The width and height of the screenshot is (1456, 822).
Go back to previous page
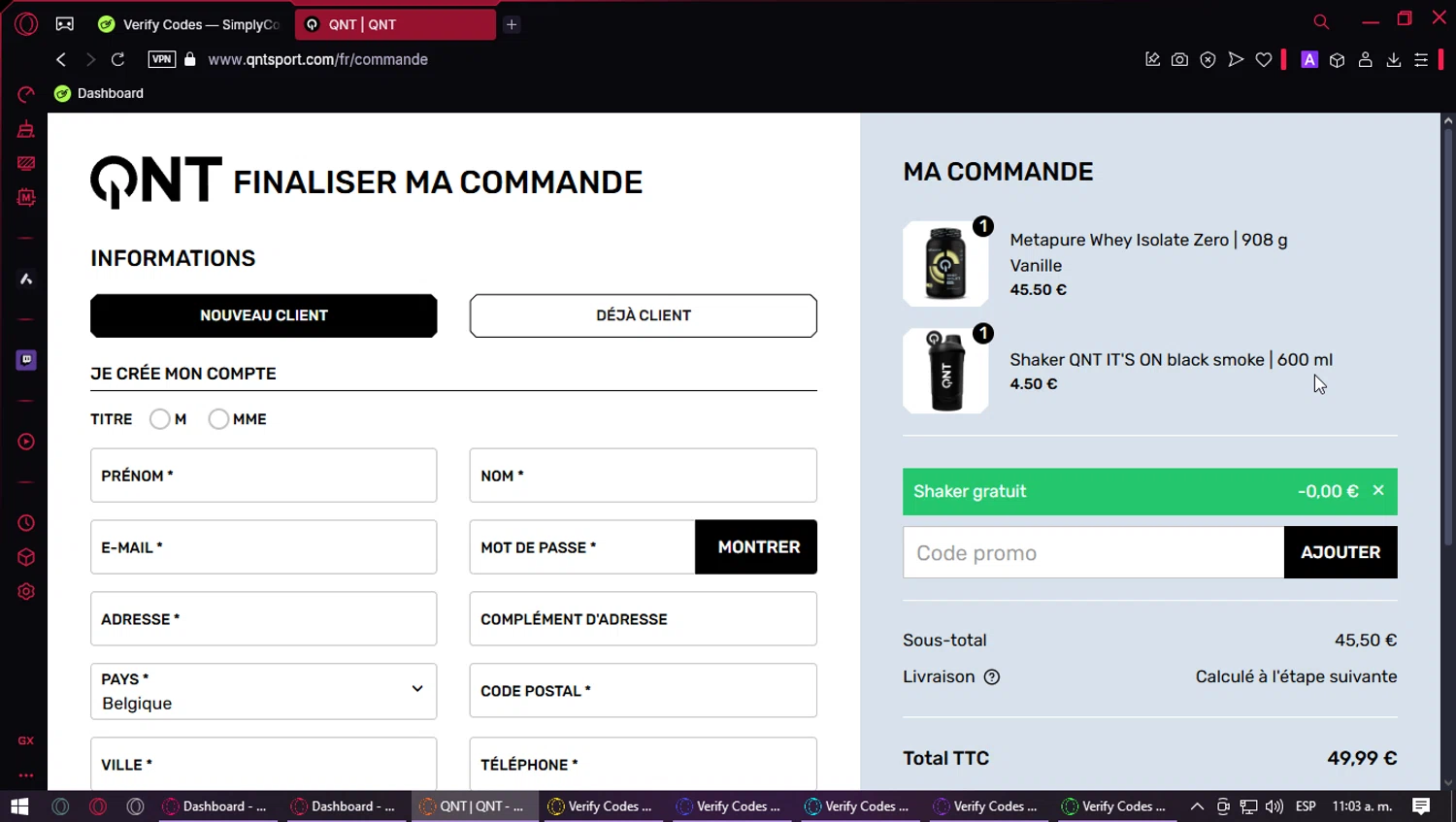click(61, 59)
